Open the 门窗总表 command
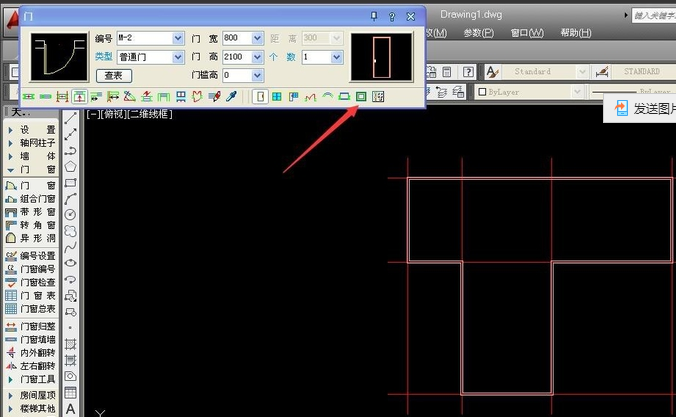The width and height of the screenshot is (676, 417). [x=31, y=309]
